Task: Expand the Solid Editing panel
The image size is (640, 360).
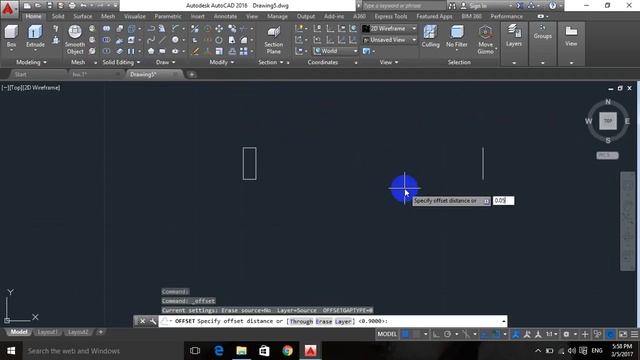Action: click(121, 62)
